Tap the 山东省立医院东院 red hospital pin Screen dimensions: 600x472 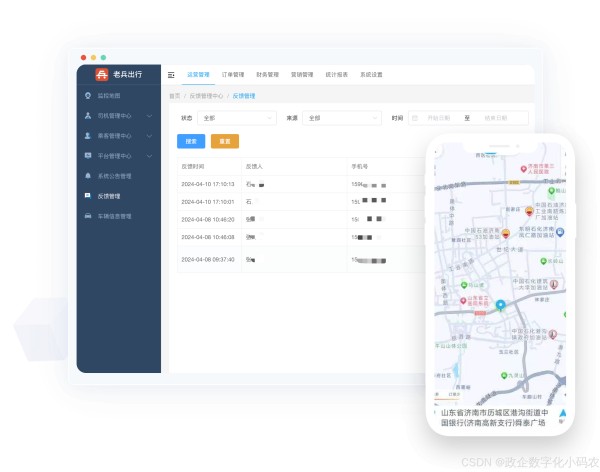click(x=463, y=301)
